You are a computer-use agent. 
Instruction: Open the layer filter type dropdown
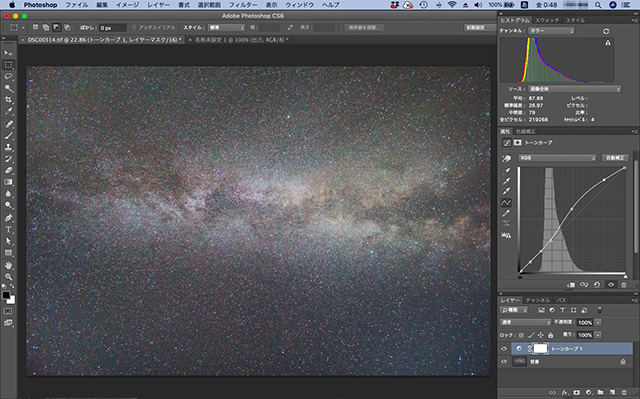(514, 310)
